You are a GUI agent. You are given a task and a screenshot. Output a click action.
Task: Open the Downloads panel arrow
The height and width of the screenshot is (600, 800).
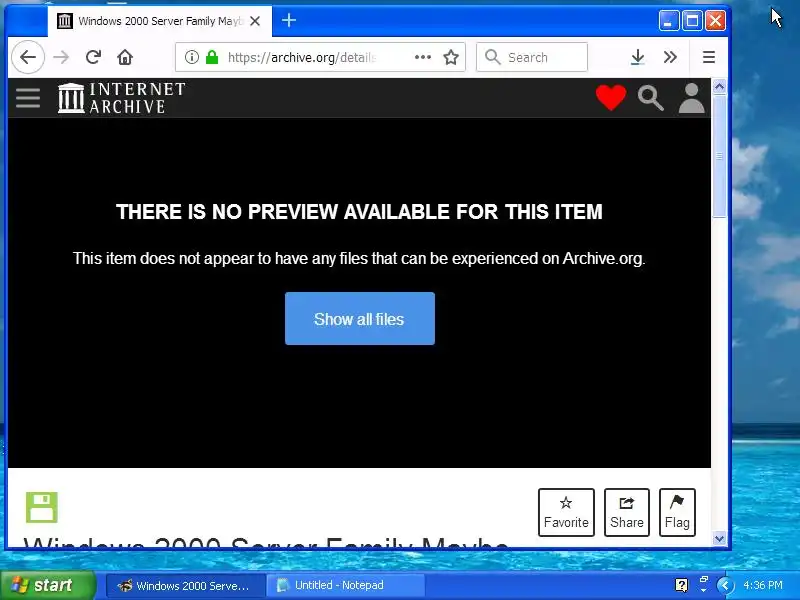[x=637, y=57]
